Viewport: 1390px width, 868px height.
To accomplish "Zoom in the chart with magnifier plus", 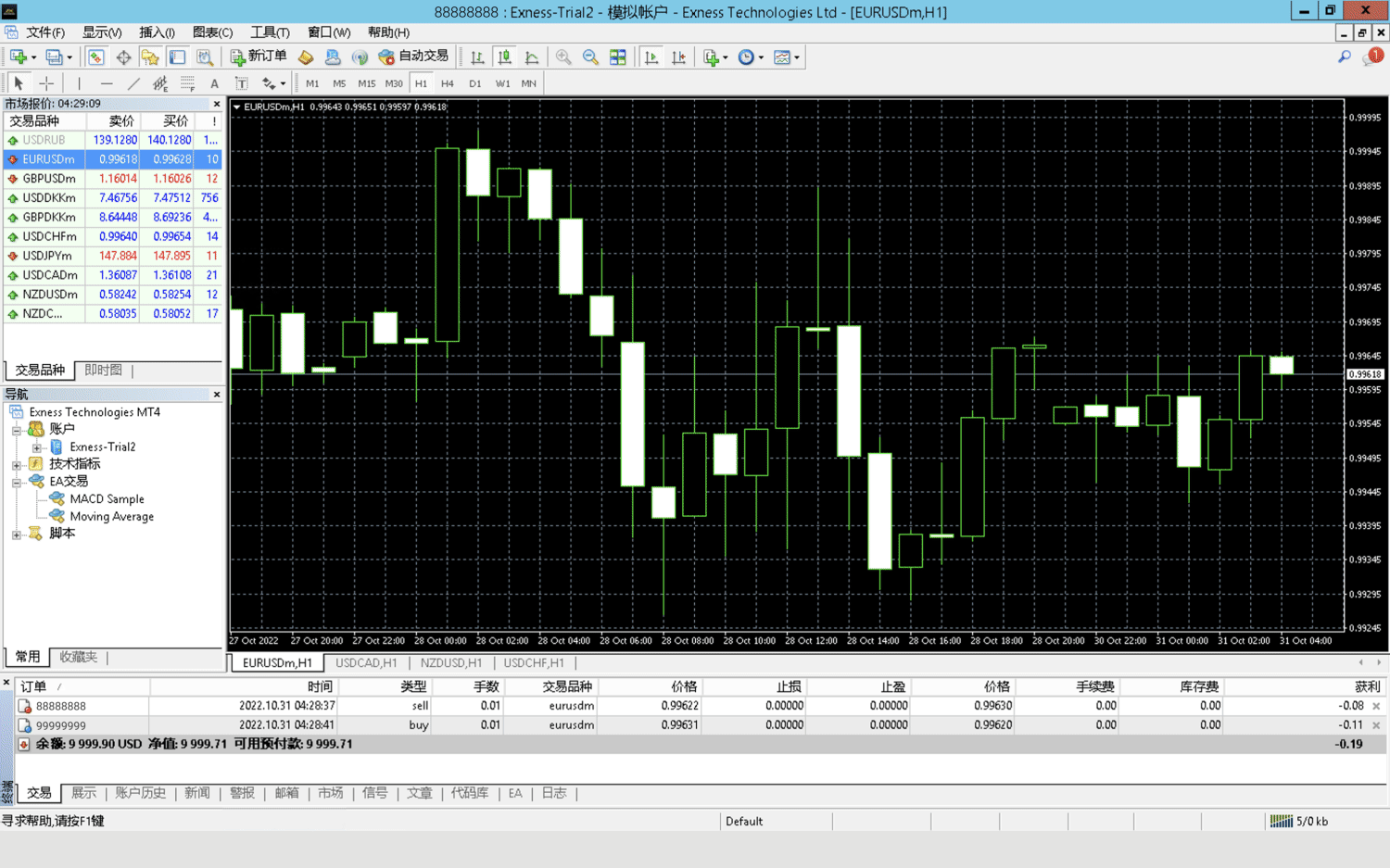I will (x=563, y=57).
